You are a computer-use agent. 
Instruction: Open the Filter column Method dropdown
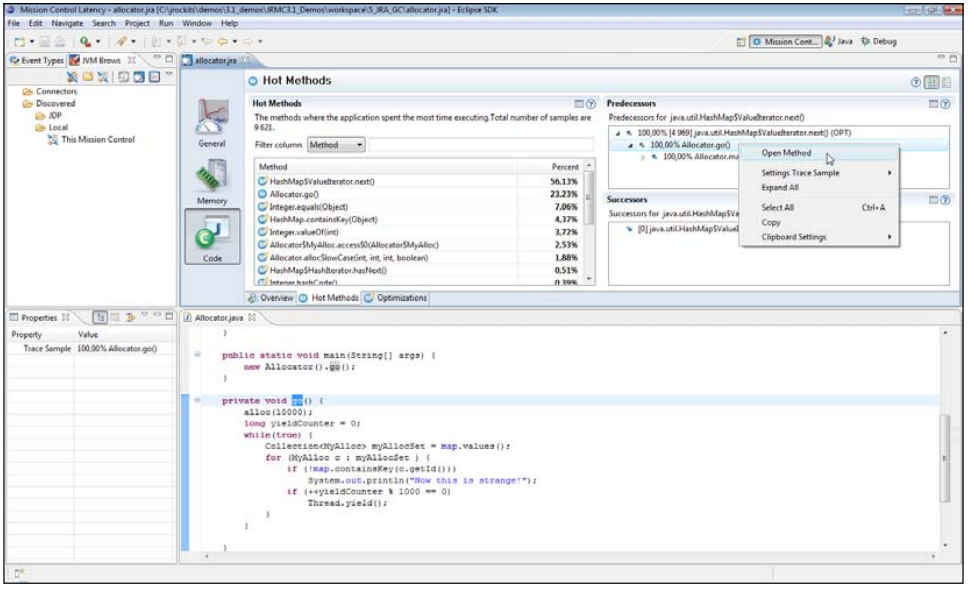coord(336,144)
